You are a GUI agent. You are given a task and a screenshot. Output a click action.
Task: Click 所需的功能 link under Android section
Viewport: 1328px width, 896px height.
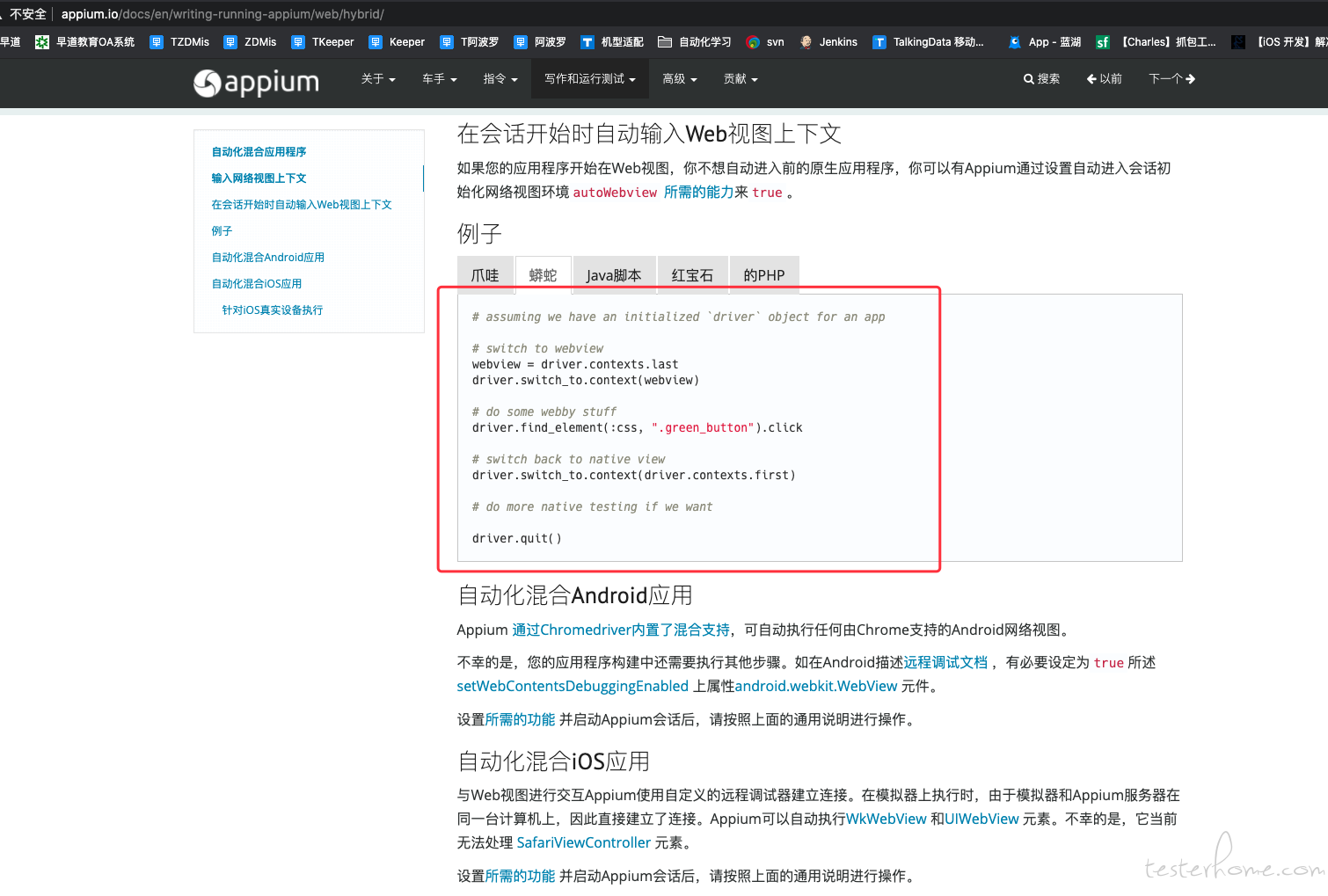point(520,719)
